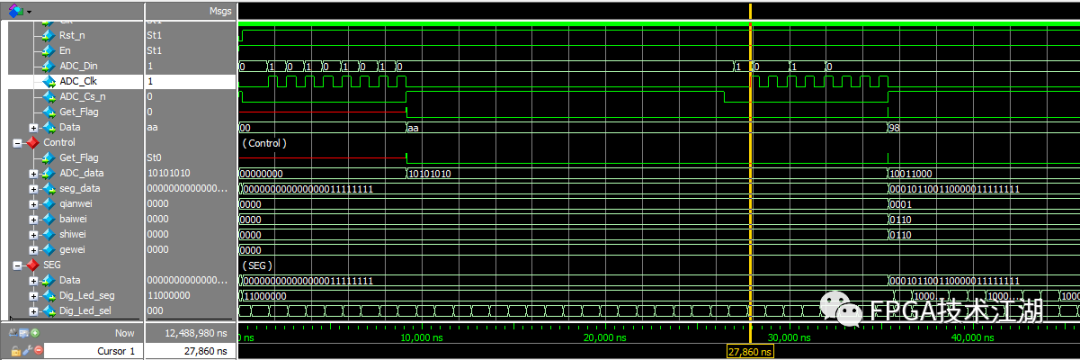The height and width of the screenshot is (360, 1080).
Task: Expand the Dig_Led_seg bus
Action: (x=33, y=296)
